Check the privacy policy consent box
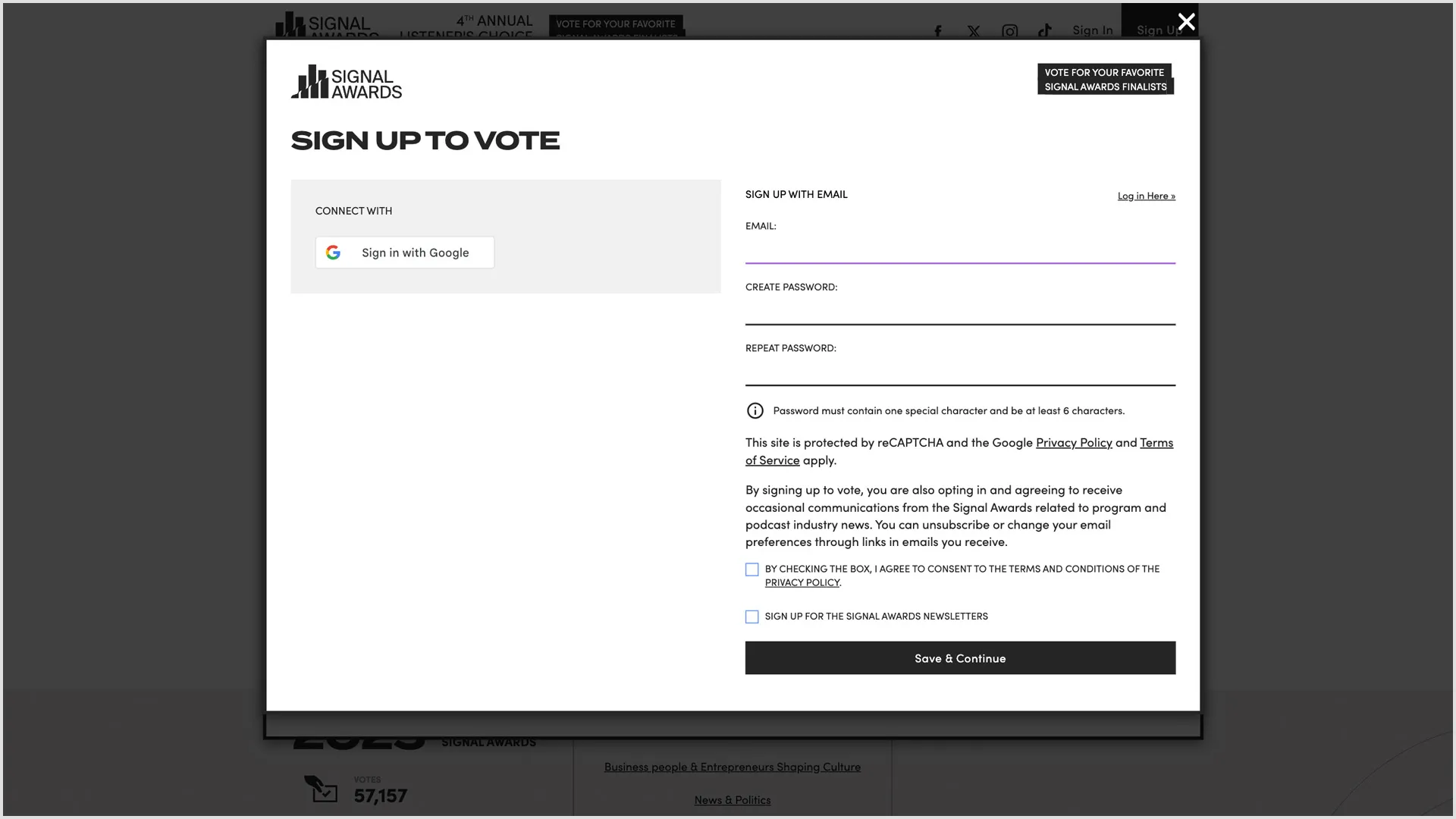 752,570
